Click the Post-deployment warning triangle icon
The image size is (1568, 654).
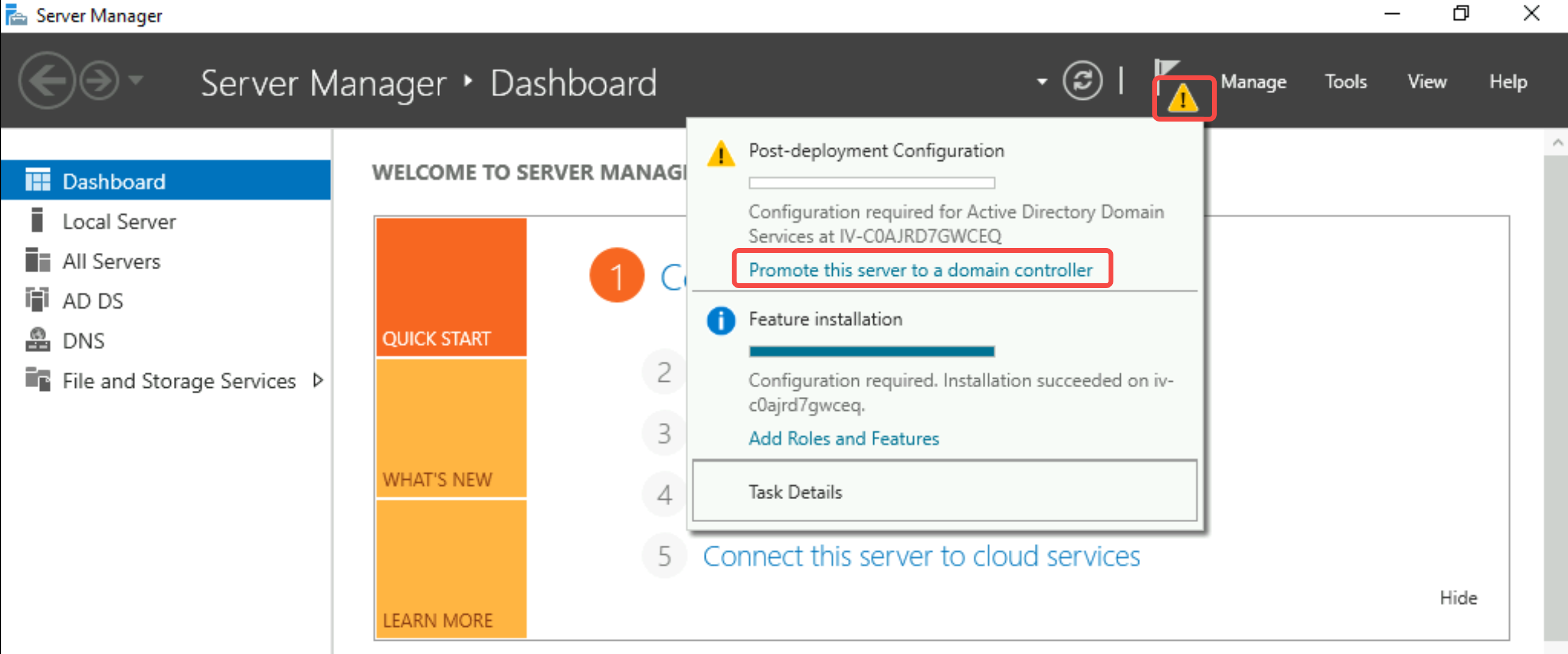[x=721, y=153]
